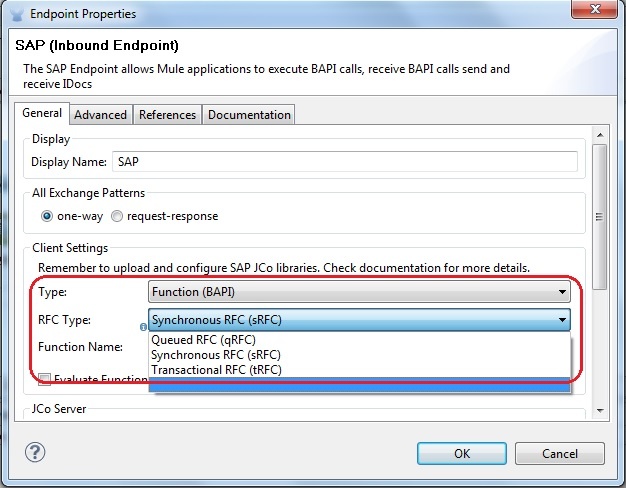Image resolution: width=626 pixels, height=488 pixels.
Task: Click the help question mark icon
Action: coord(33,453)
